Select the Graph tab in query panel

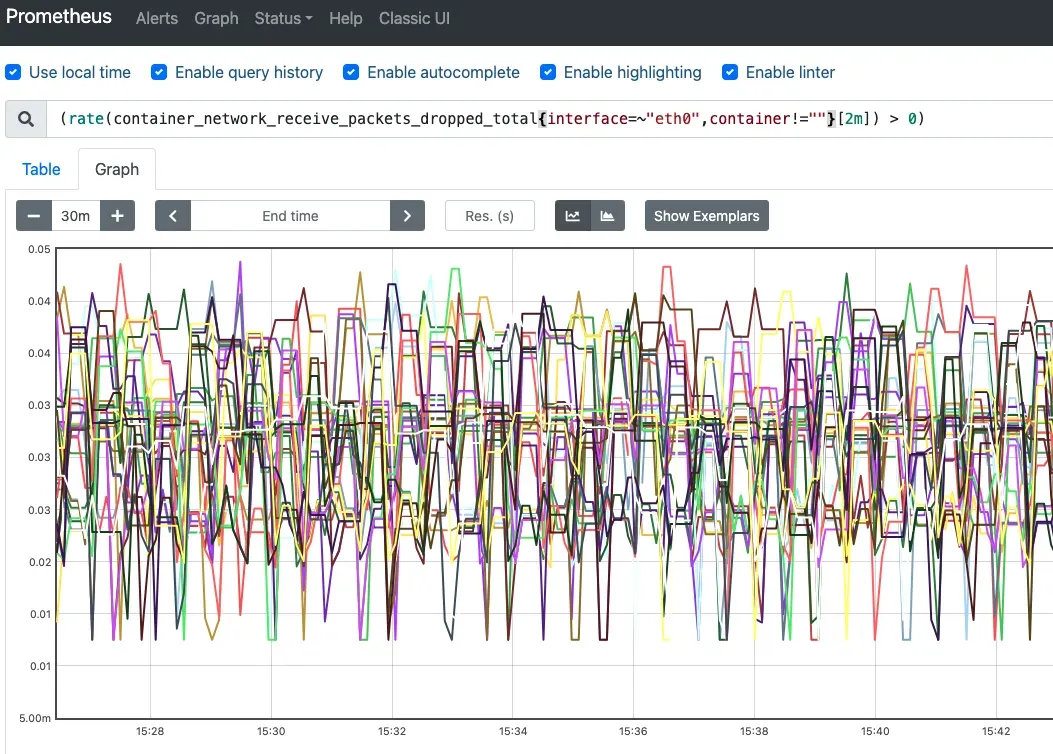117,169
